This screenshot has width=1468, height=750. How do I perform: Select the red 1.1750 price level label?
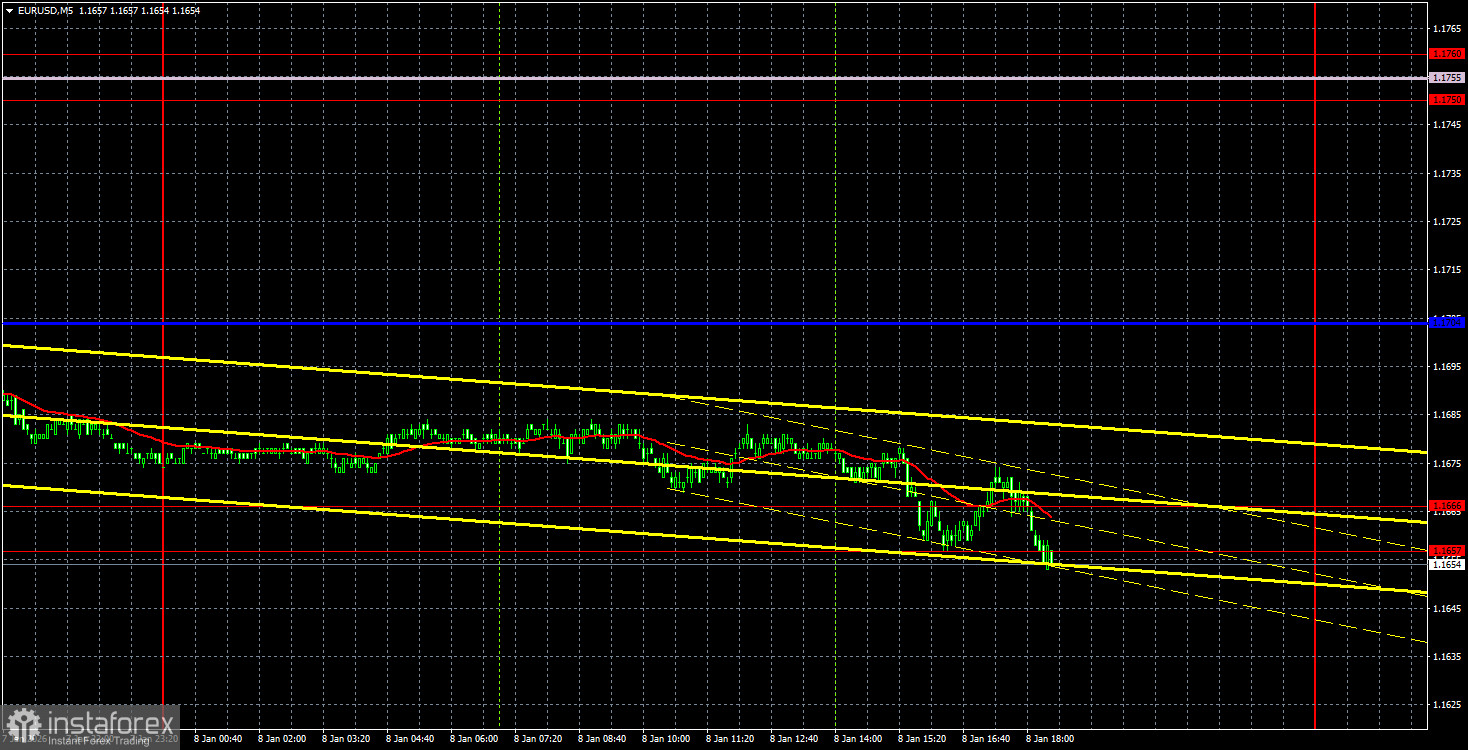(1447, 100)
